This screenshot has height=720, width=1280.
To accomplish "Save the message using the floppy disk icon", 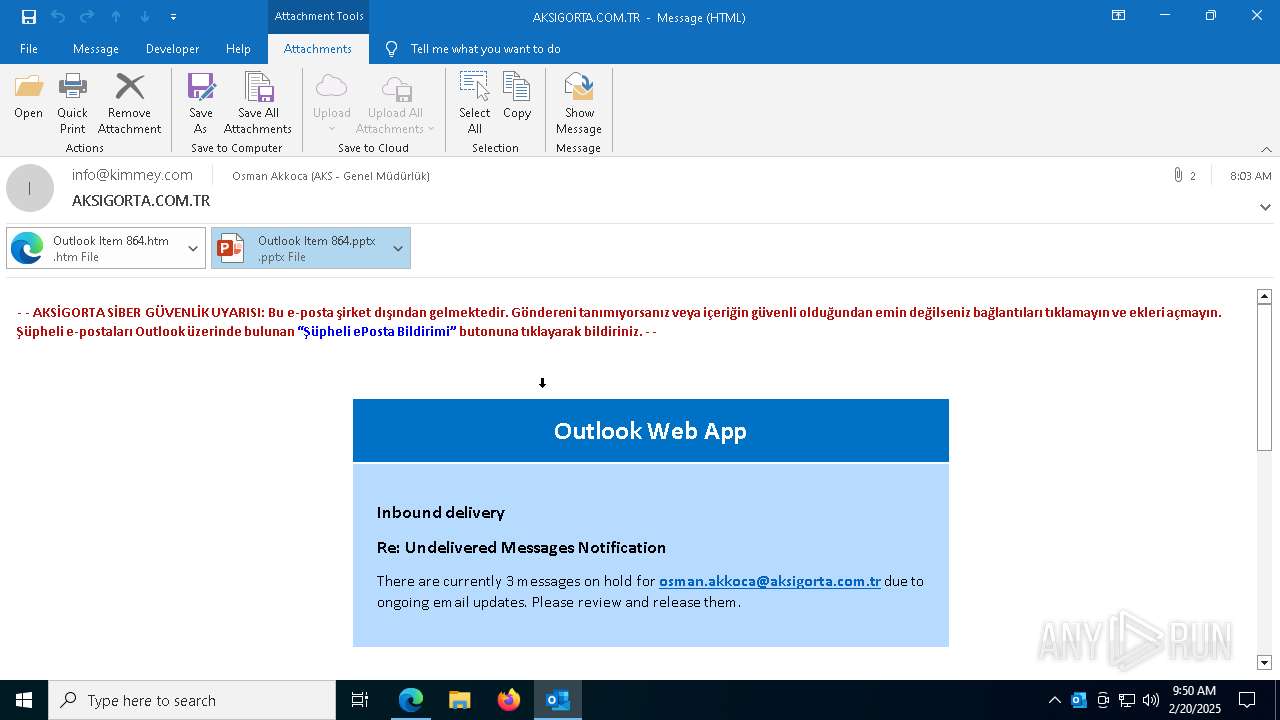I will pyautogui.click(x=29, y=17).
